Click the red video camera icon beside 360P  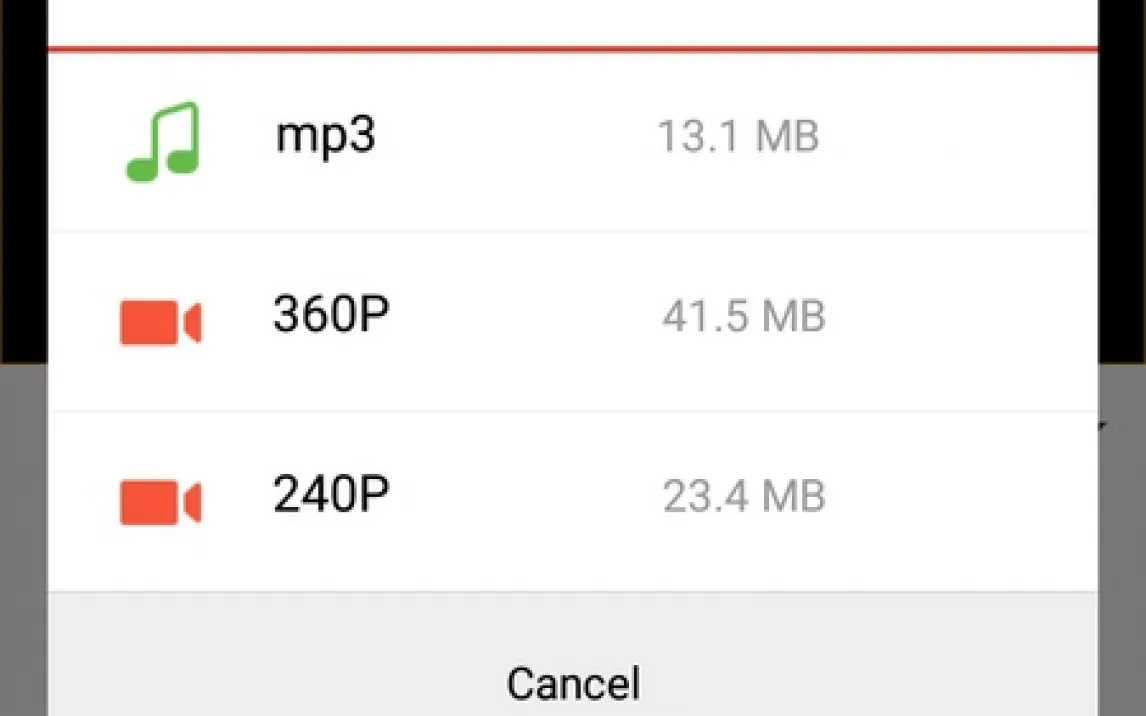point(160,324)
